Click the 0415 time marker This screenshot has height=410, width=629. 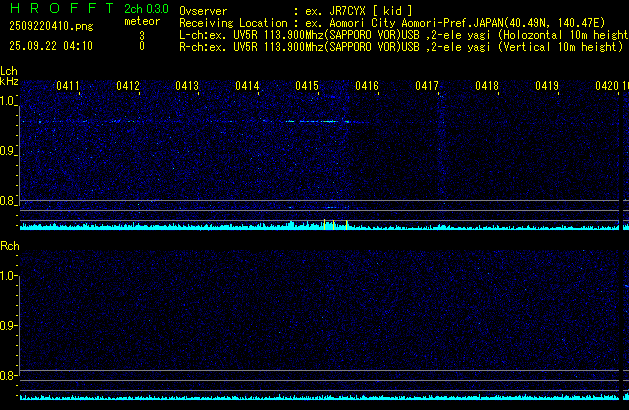(307, 87)
